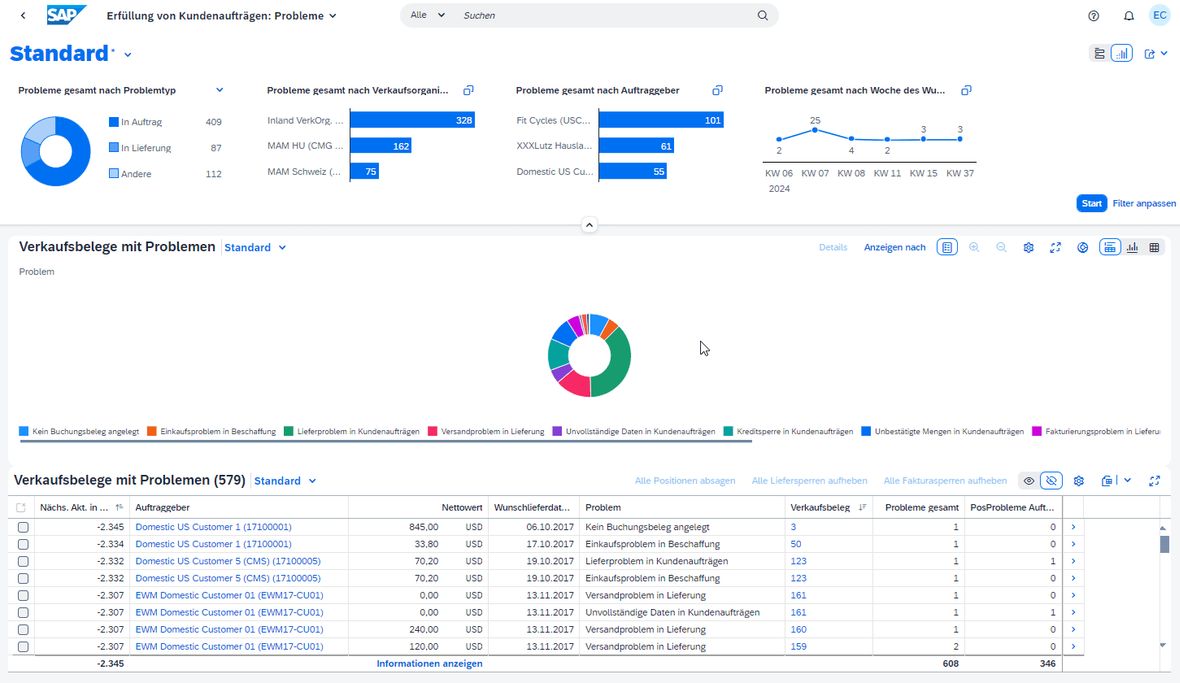Switch to table-only view icon
1180x683 pixels.
click(1154, 247)
